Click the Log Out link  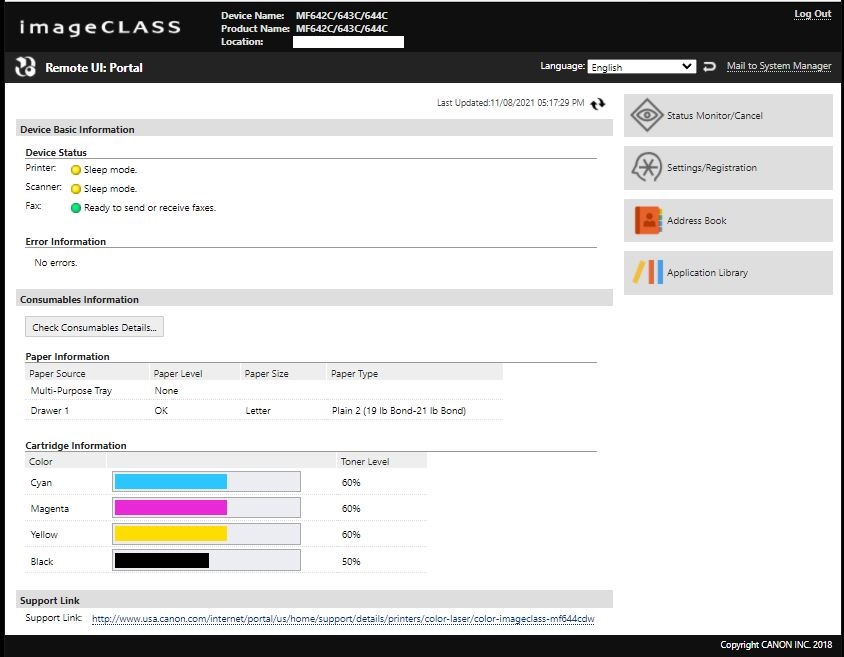[x=812, y=14]
